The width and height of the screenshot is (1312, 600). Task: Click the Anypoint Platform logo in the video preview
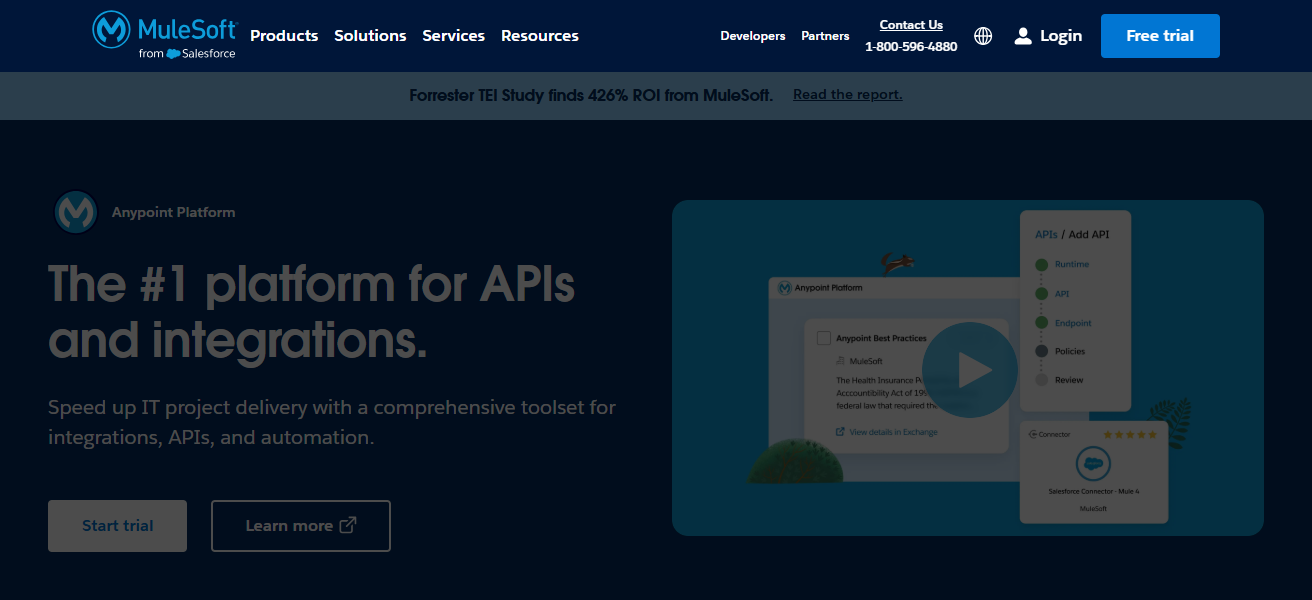[785, 288]
